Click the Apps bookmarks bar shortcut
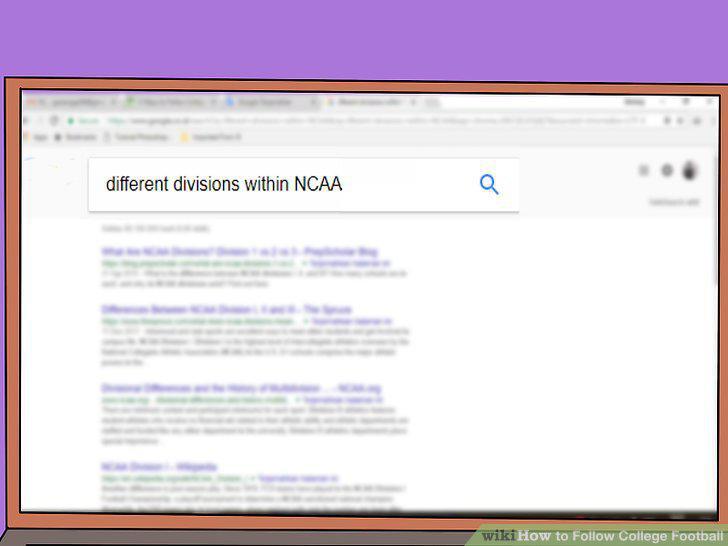This screenshot has width=728, height=546. pos(36,137)
